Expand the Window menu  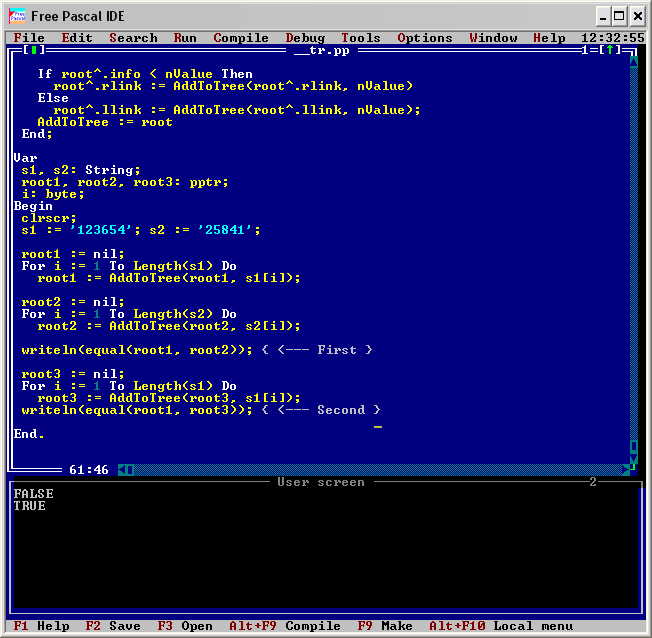tap(493, 38)
